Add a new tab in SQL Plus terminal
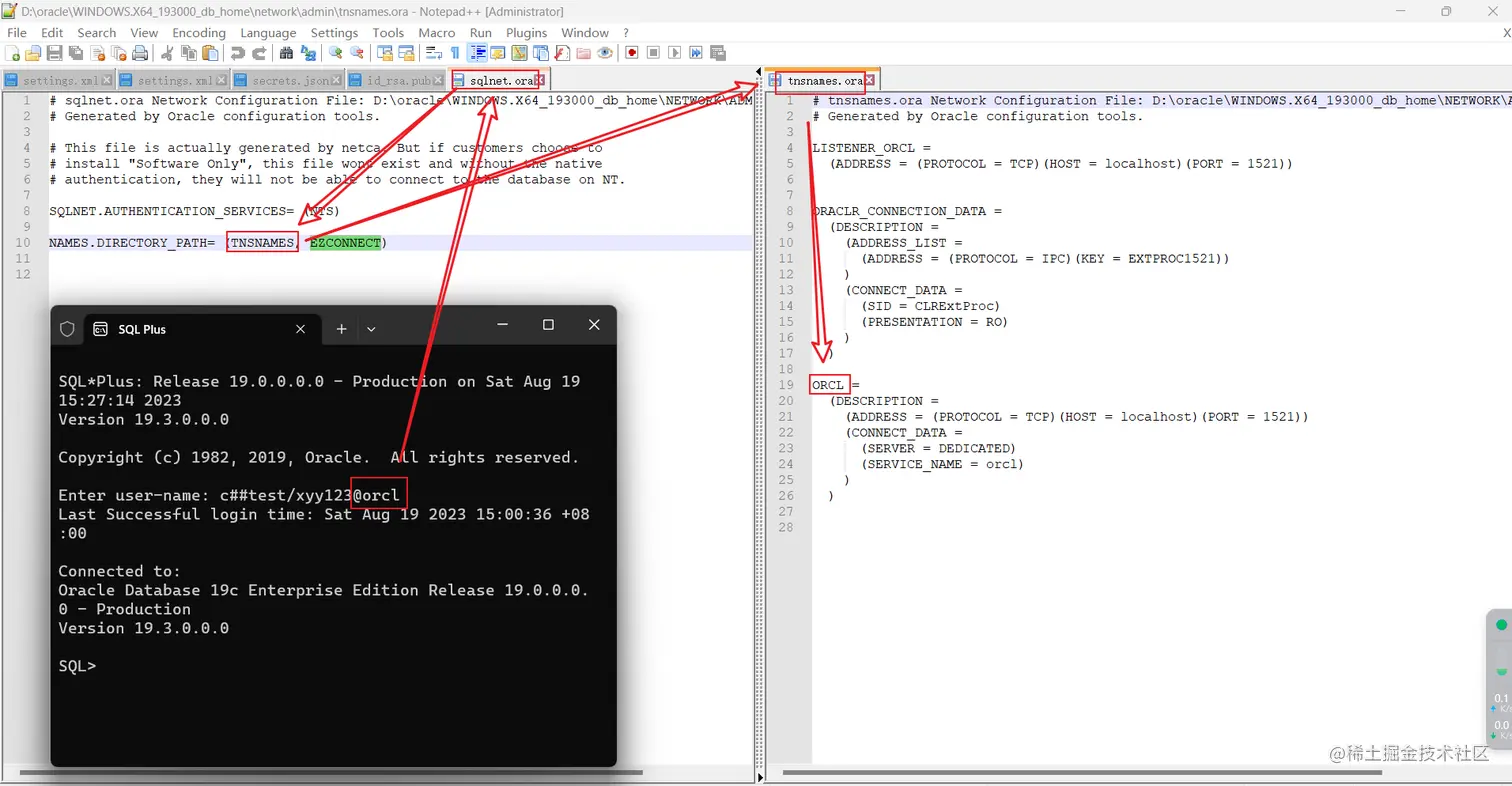 coord(341,328)
